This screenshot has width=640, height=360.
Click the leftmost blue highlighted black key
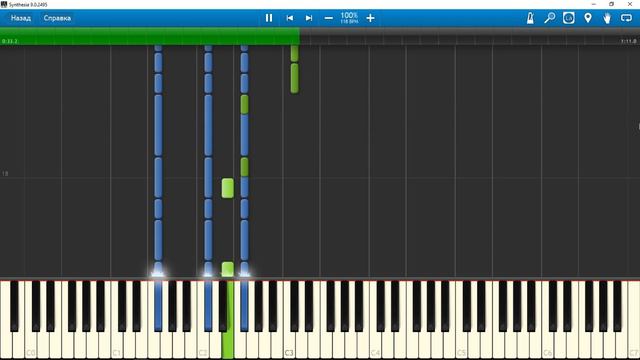pos(158,306)
